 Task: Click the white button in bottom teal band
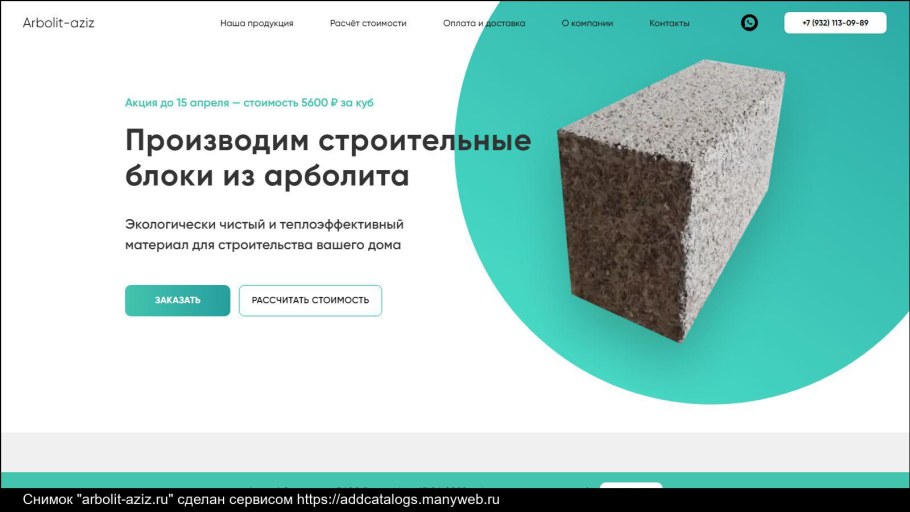point(631,485)
